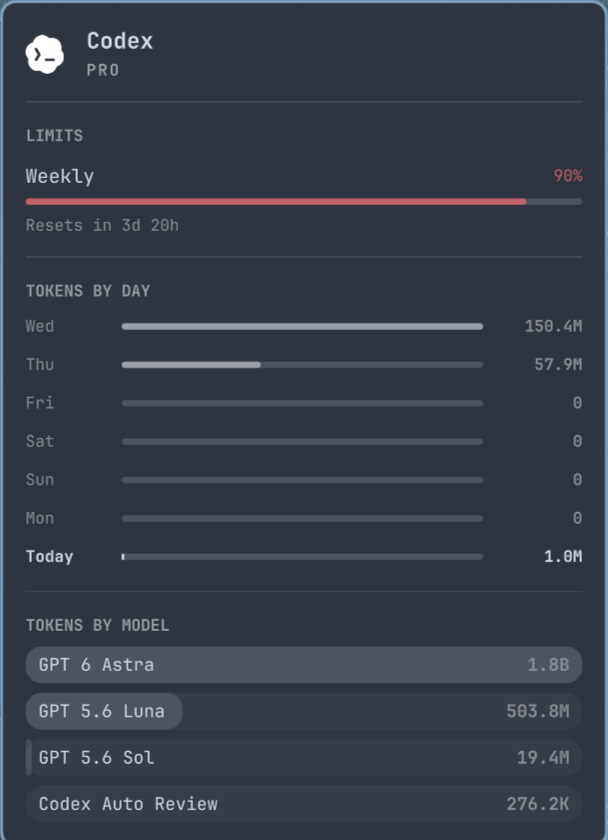Select the Codex Auto Review row

point(304,804)
